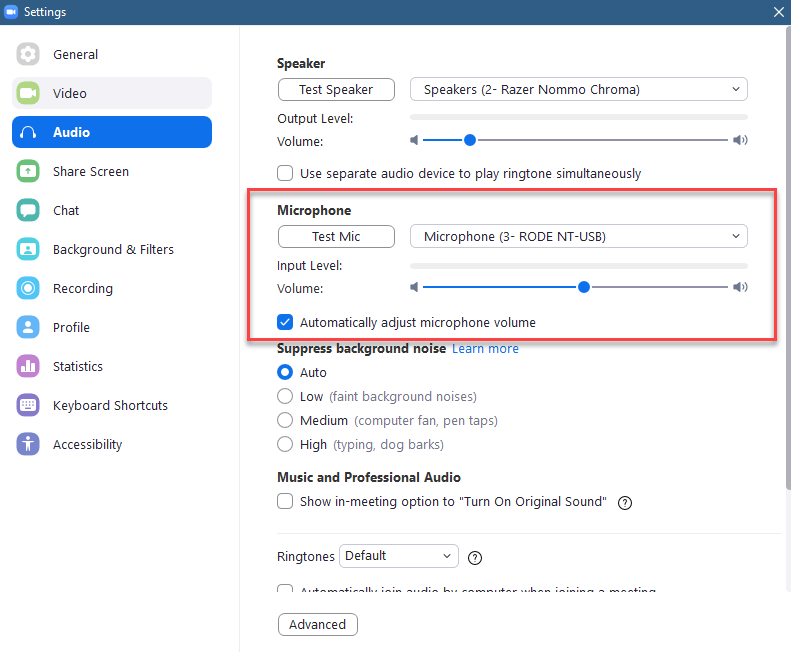The width and height of the screenshot is (791, 652).
Task: Click the microphone Volume slider handle
Action: coord(584,287)
